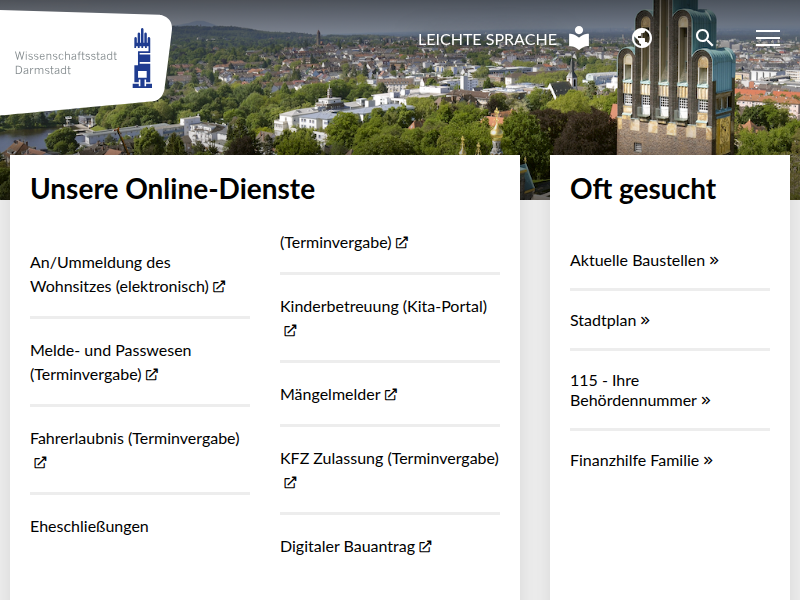The image size is (800, 600).
Task: Click external link icon beside Mängelmelder
Action: (391, 395)
